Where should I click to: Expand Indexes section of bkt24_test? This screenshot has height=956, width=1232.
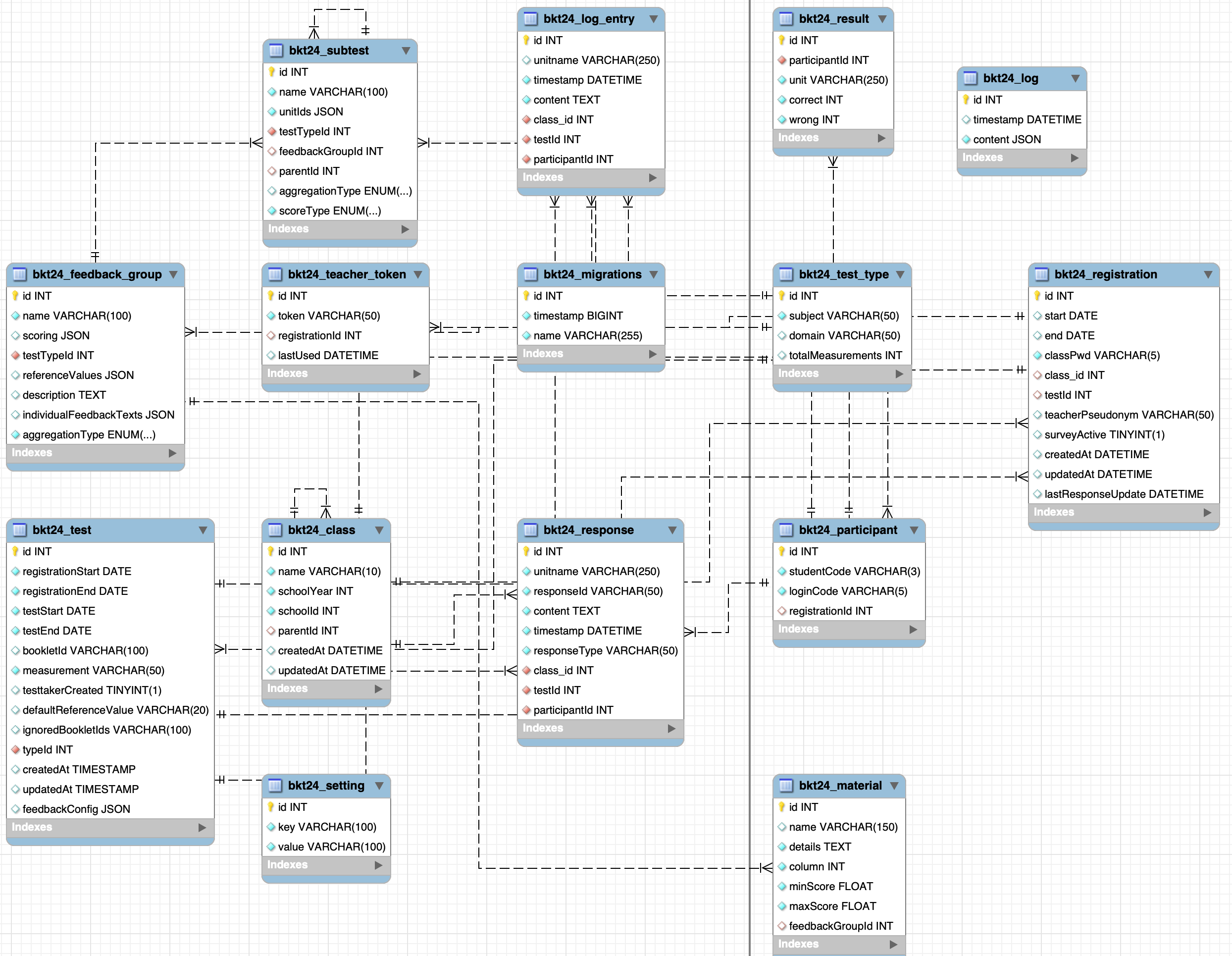(x=202, y=827)
